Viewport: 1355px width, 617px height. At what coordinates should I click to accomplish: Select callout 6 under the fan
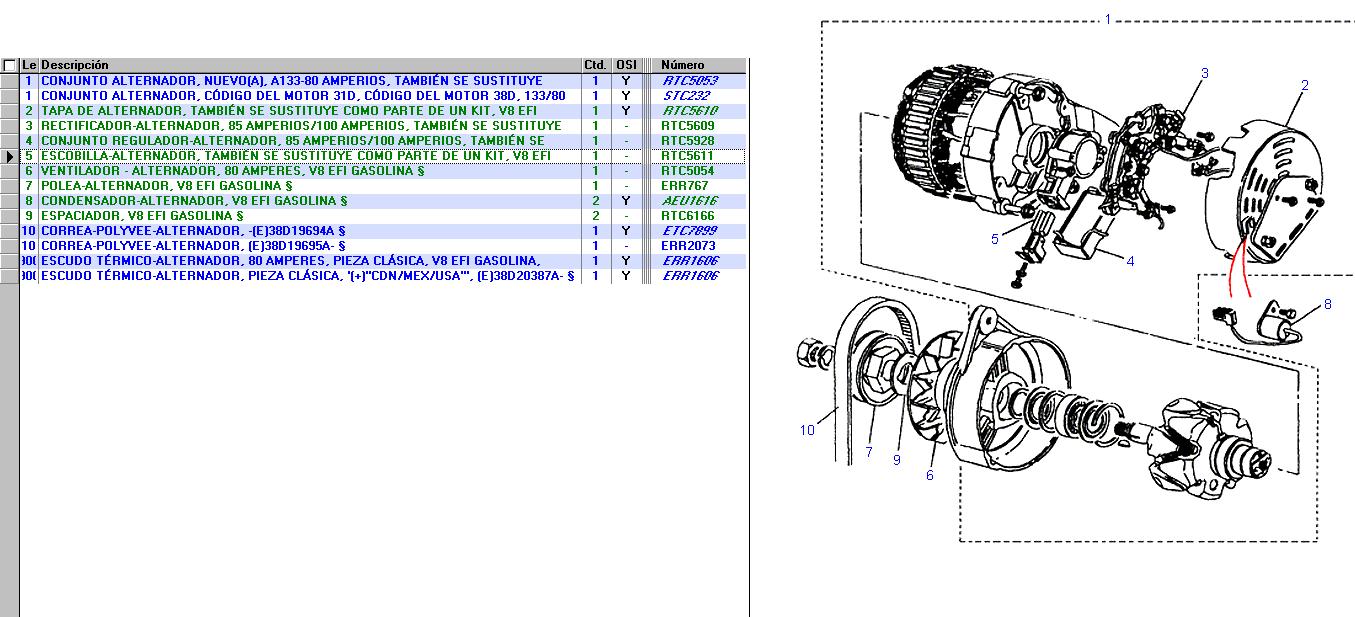(x=929, y=476)
